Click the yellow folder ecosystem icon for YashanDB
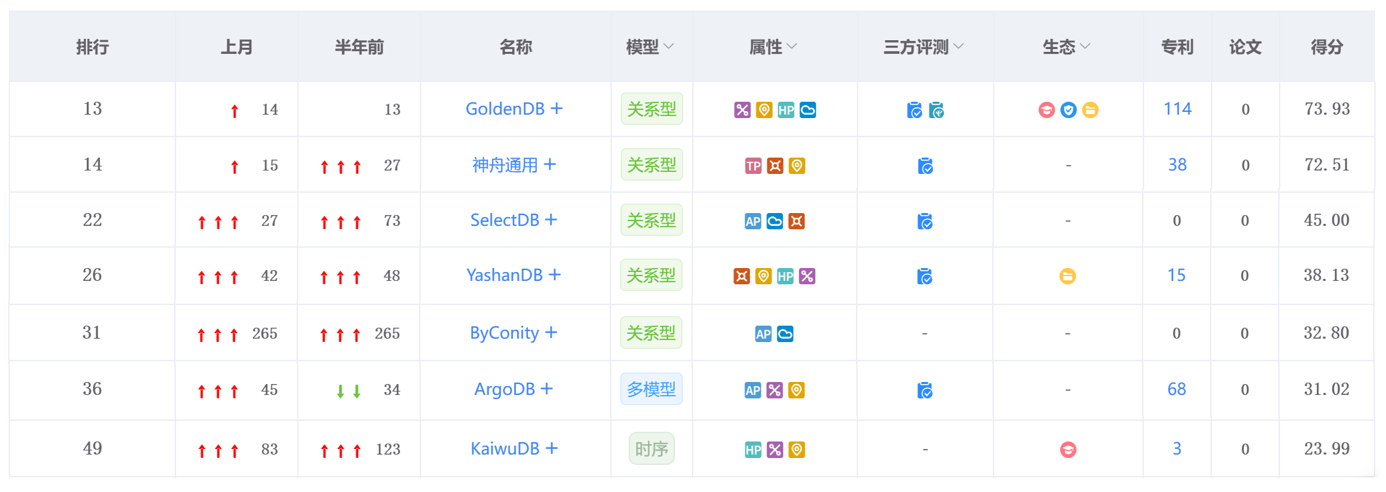 1068,276
